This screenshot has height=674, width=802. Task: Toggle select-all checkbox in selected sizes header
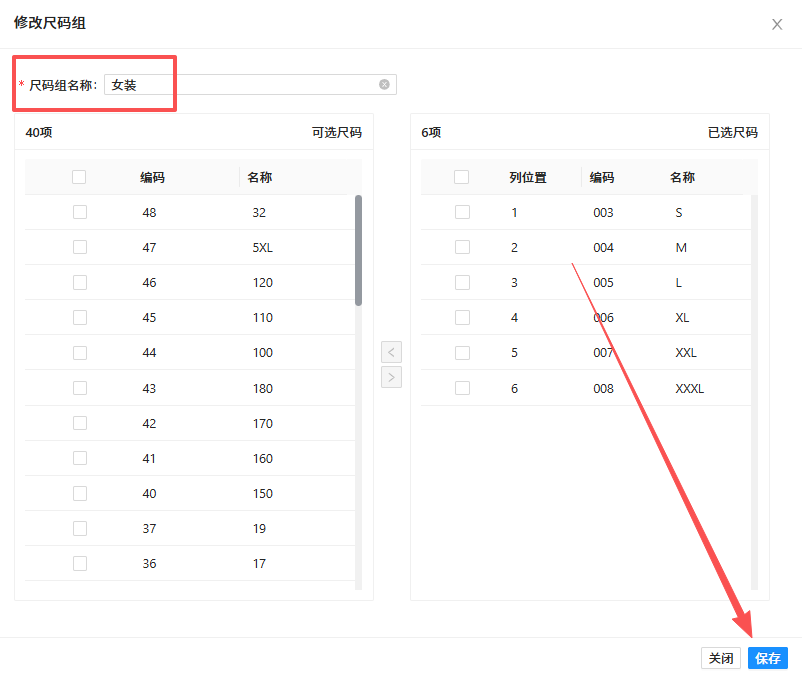tap(461, 177)
